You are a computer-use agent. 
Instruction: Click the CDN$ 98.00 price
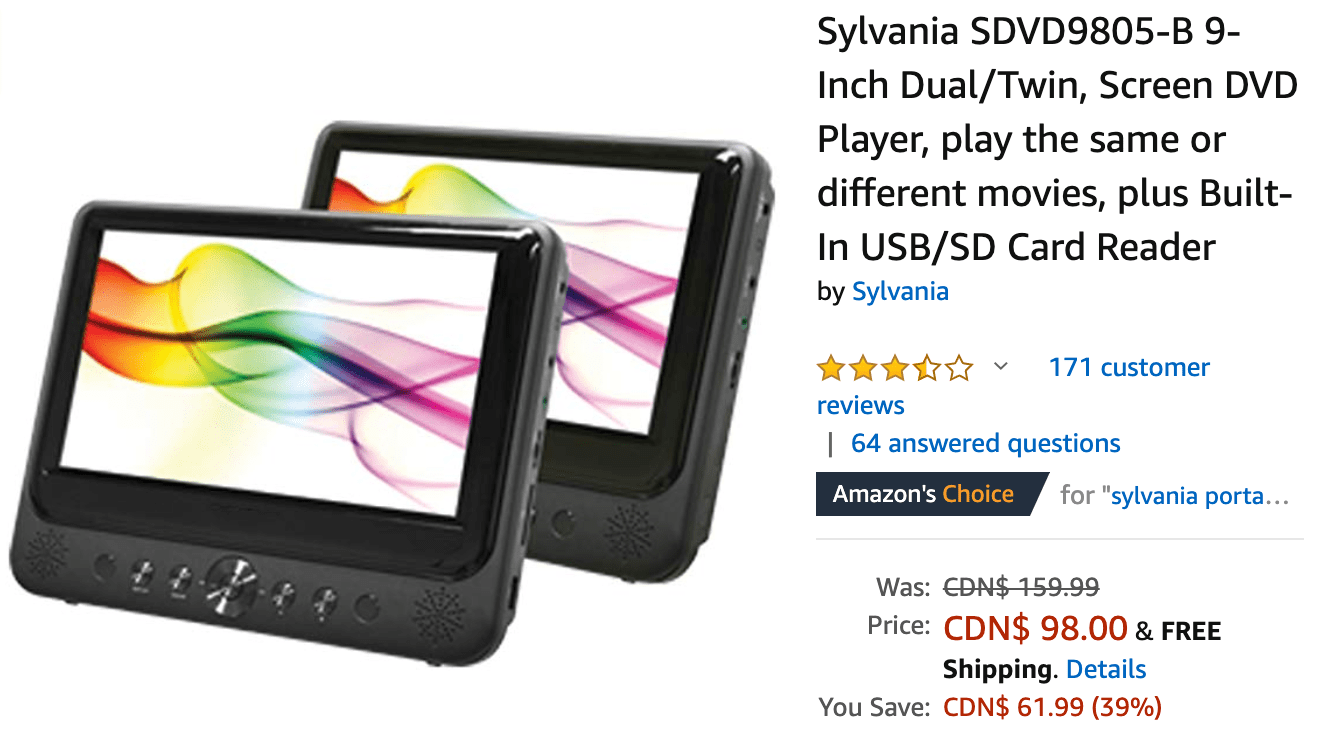[x=1036, y=628]
